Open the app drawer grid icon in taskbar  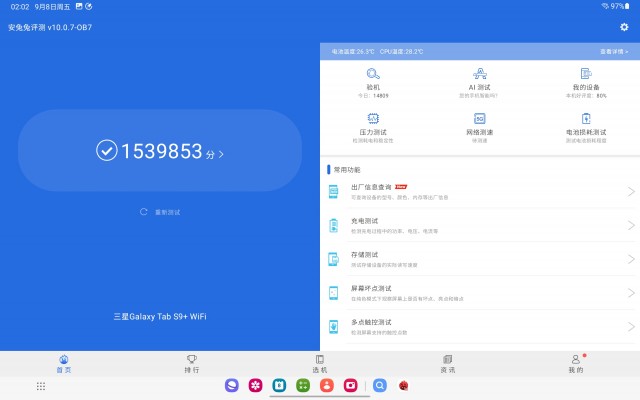pos(41,386)
